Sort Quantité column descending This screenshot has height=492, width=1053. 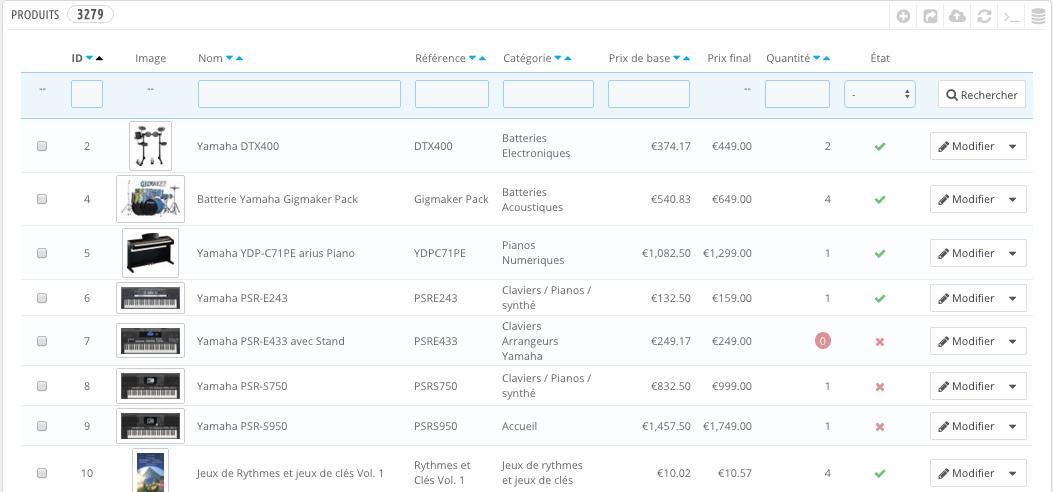(817, 58)
